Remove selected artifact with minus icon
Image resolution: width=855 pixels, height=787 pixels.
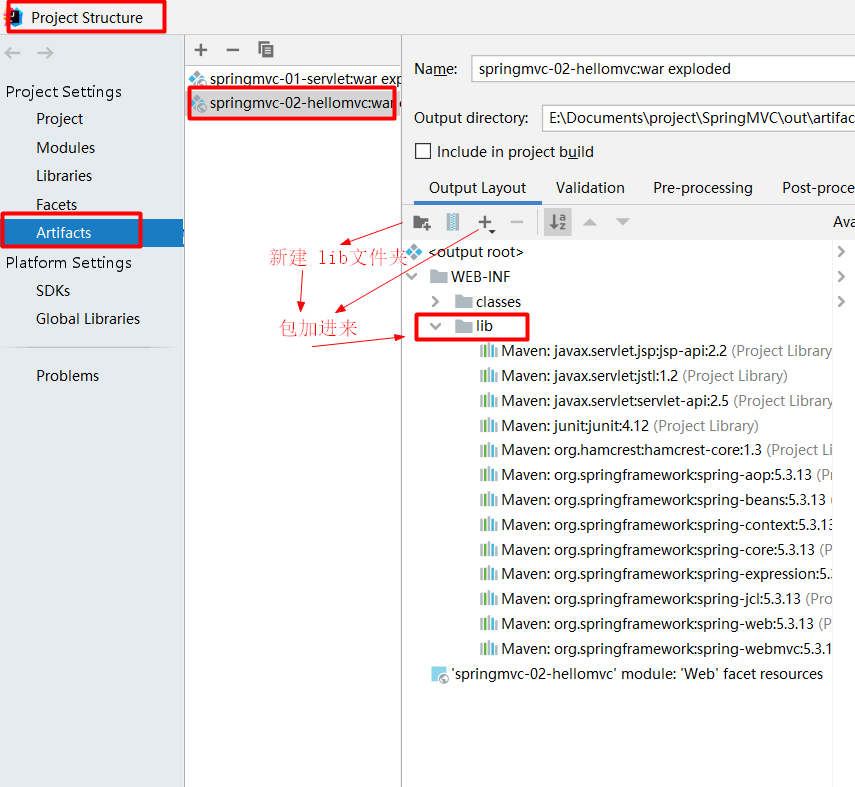233,50
